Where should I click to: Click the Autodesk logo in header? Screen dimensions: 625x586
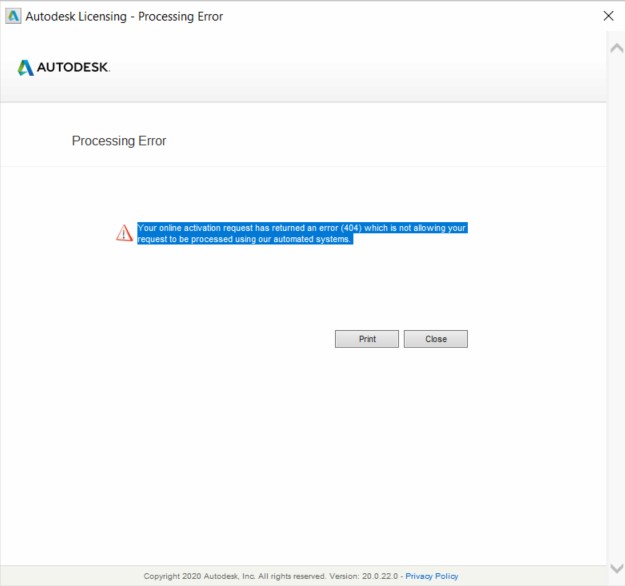[x=64, y=67]
